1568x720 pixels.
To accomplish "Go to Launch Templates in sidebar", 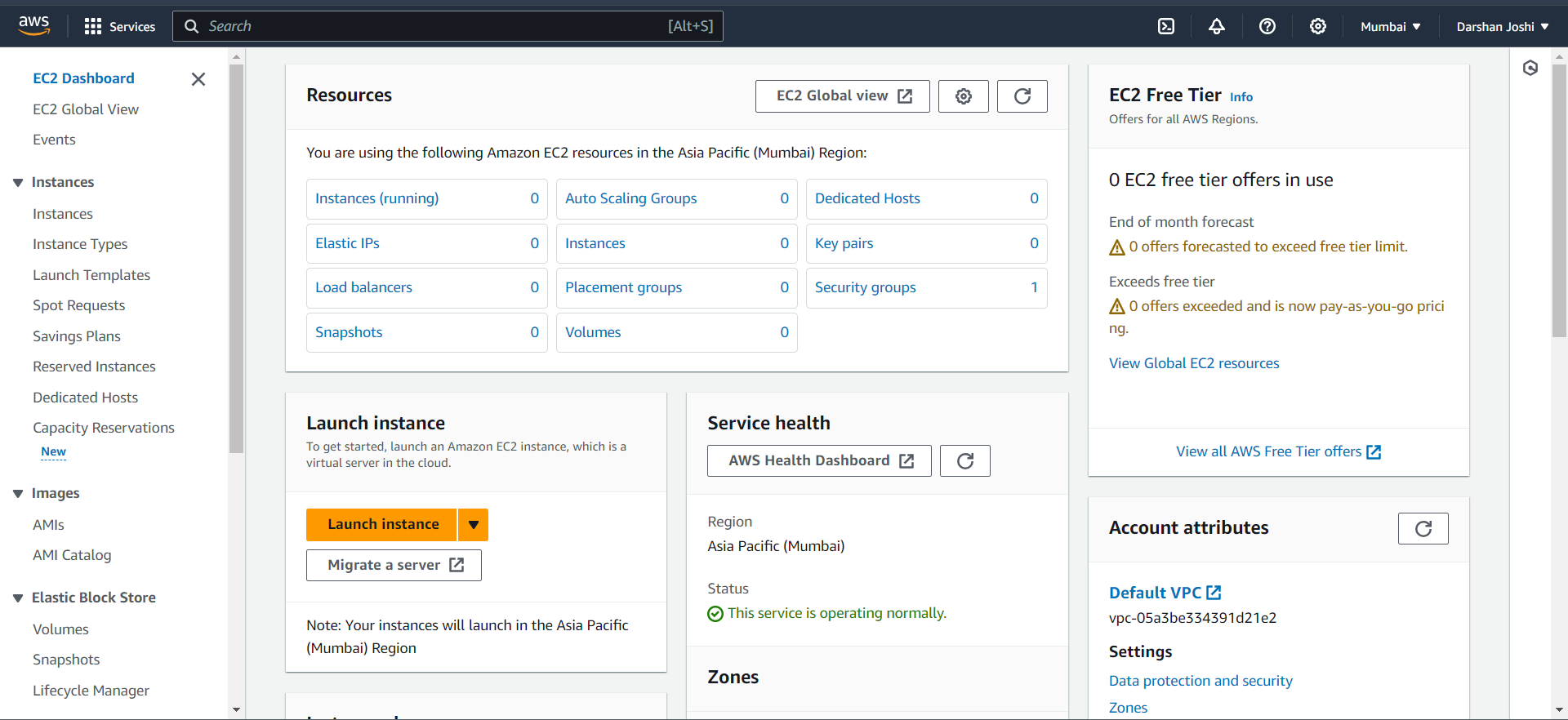I will tap(91, 275).
